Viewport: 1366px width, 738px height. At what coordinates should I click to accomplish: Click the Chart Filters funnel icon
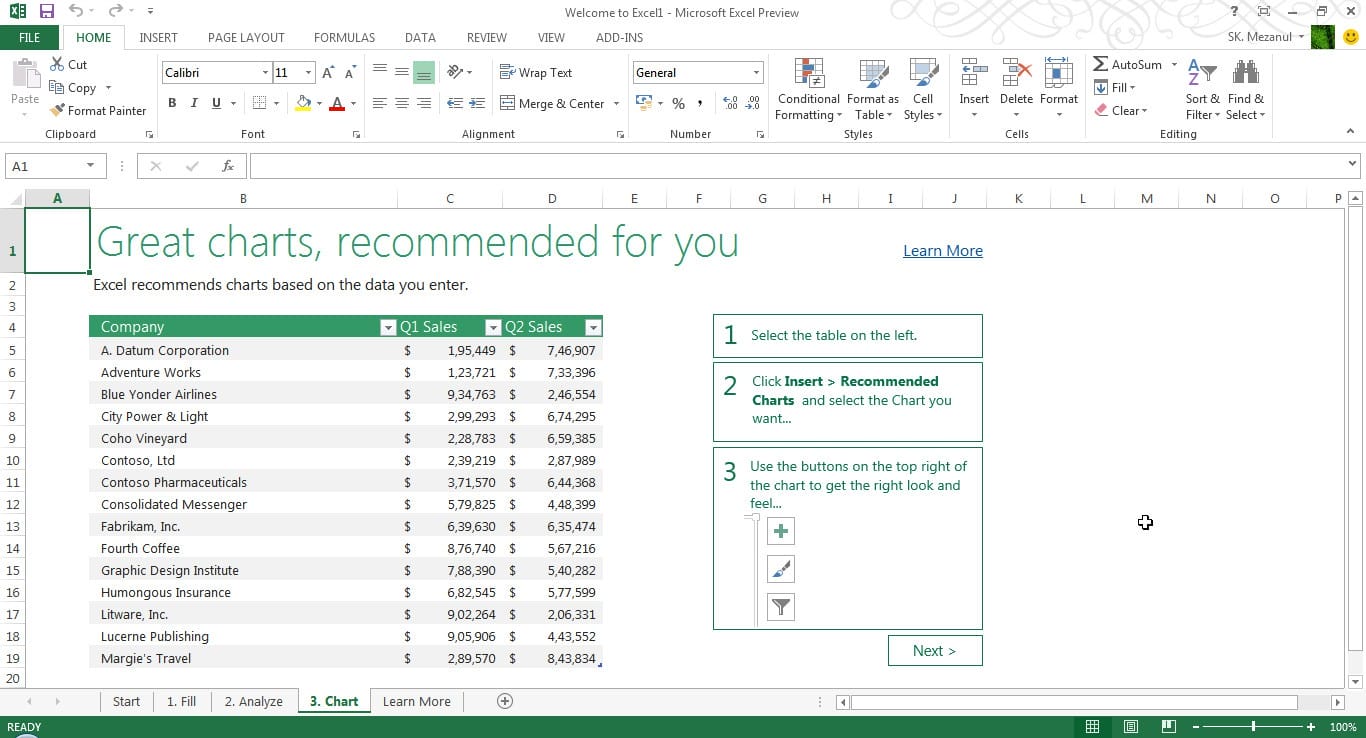[x=781, y=607]
